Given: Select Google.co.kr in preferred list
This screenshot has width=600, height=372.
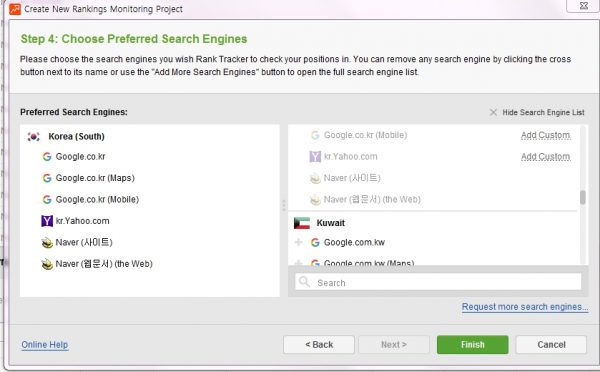Looking at the screenshot, I should pyautogui.click(x=80, y=157).
